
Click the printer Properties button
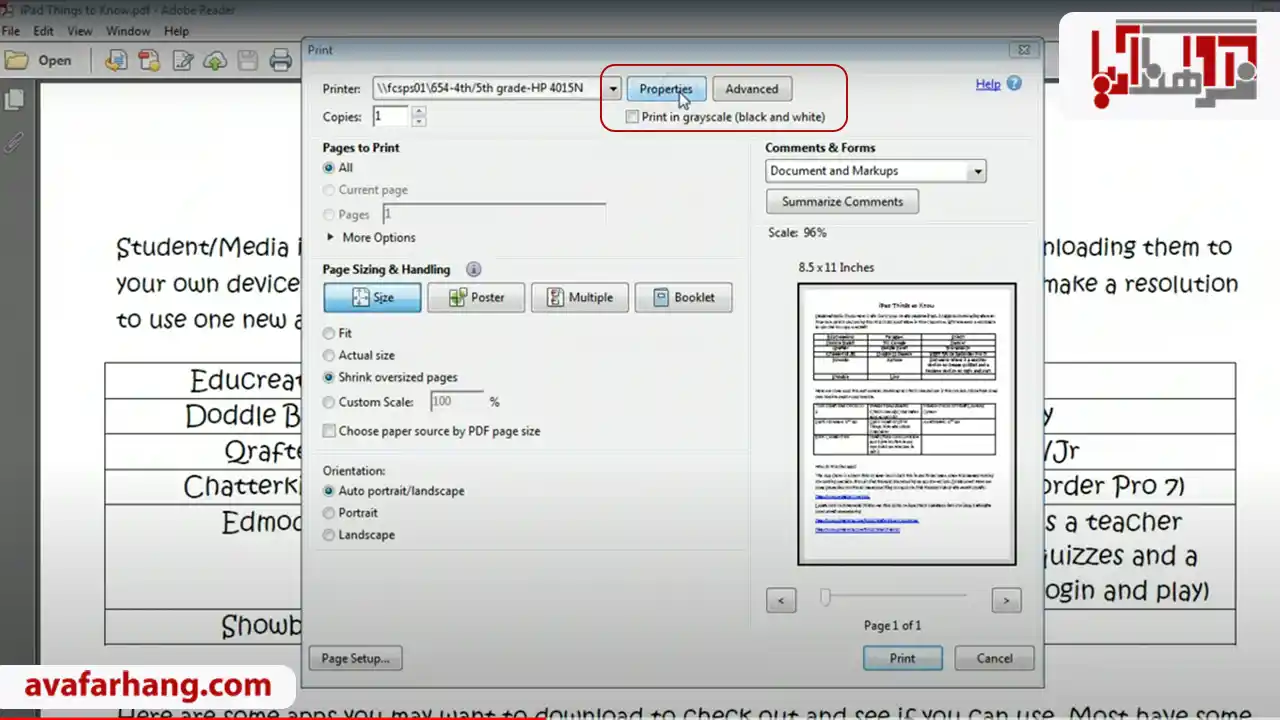(666, 89)
